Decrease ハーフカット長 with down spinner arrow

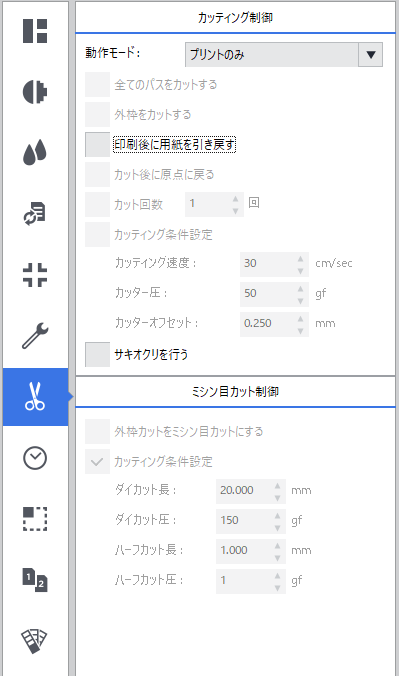278,557
